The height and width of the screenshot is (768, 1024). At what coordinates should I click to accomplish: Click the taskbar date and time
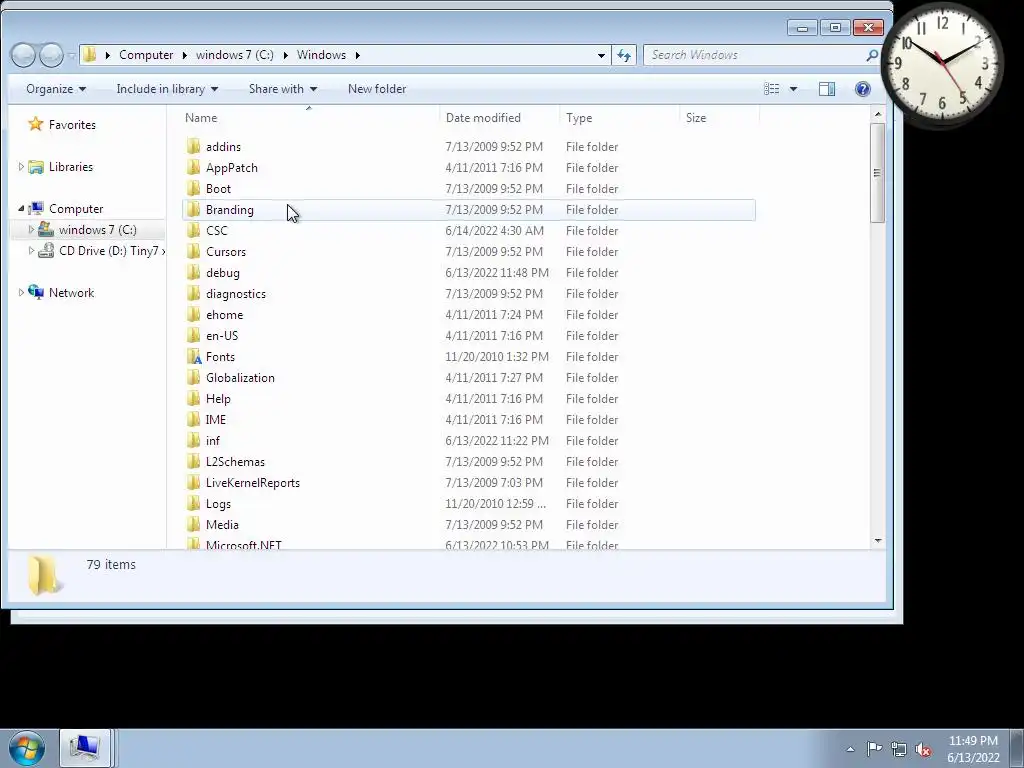point(973,749)
